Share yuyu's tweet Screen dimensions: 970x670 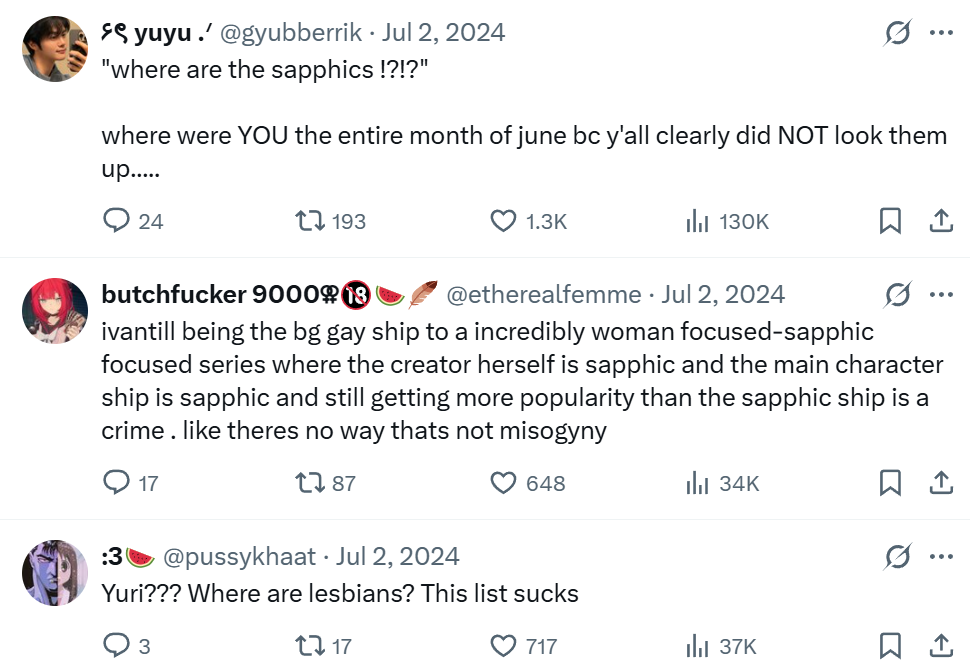coord(941,221)
